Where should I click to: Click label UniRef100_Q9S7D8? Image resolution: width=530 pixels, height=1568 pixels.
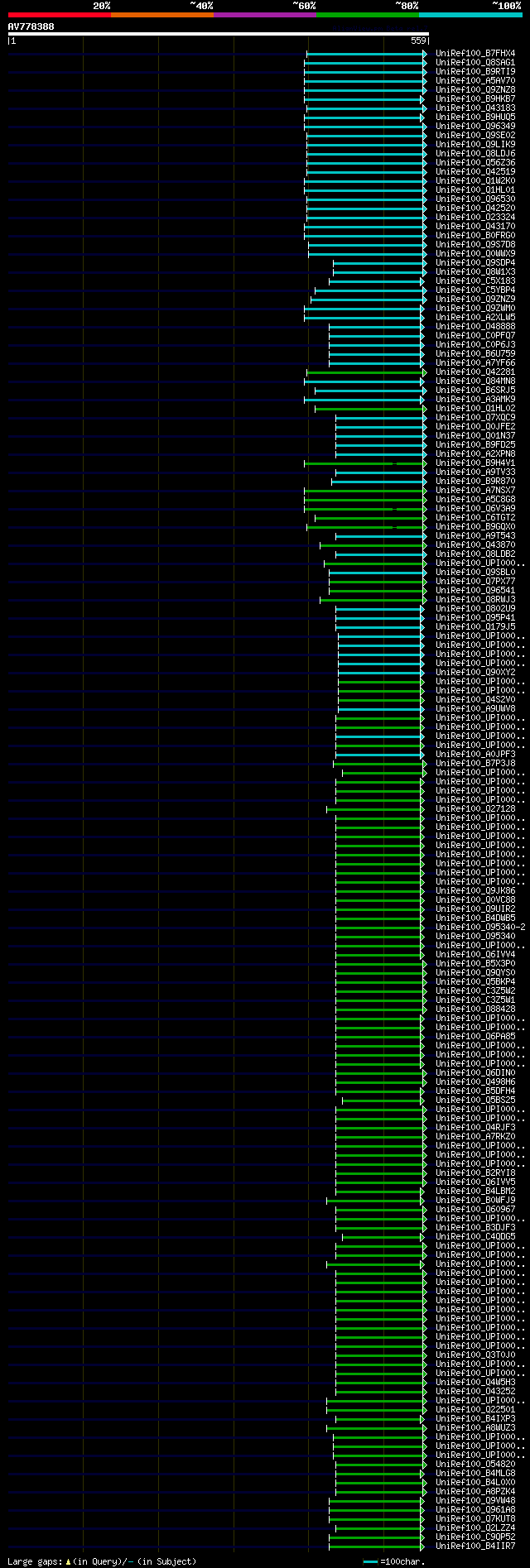click(x=475, y=245)
